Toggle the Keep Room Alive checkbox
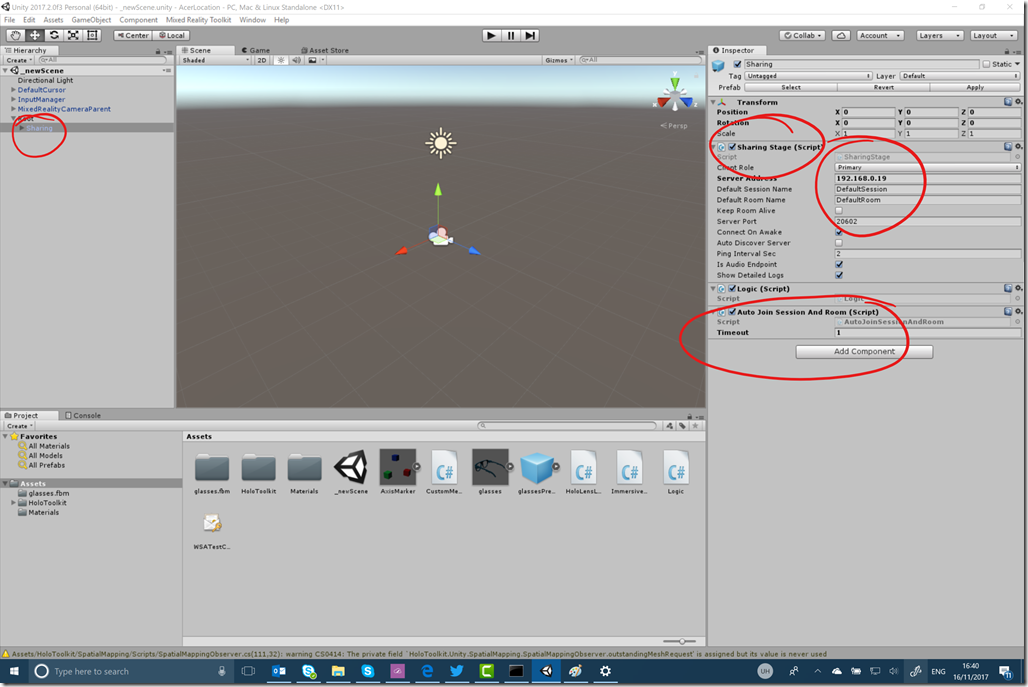This screenshot has width=1028, height=687. click(x=839, y=211)
